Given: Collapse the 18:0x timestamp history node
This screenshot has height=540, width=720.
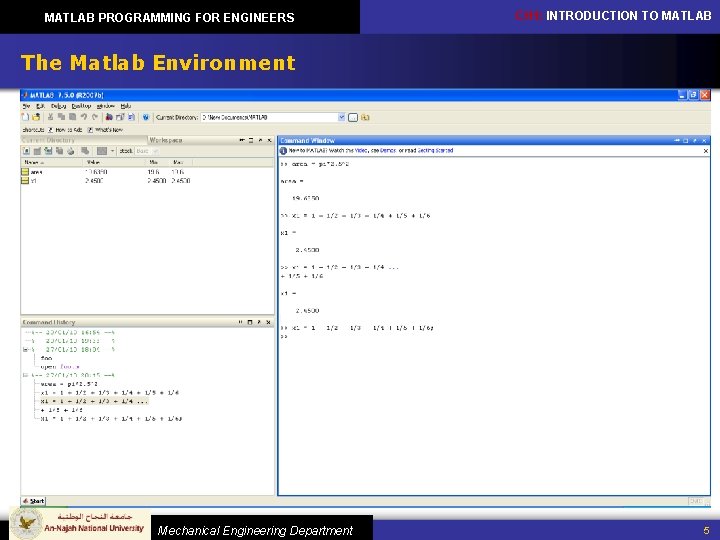Looking at the screenshot, I should point(25,349).
